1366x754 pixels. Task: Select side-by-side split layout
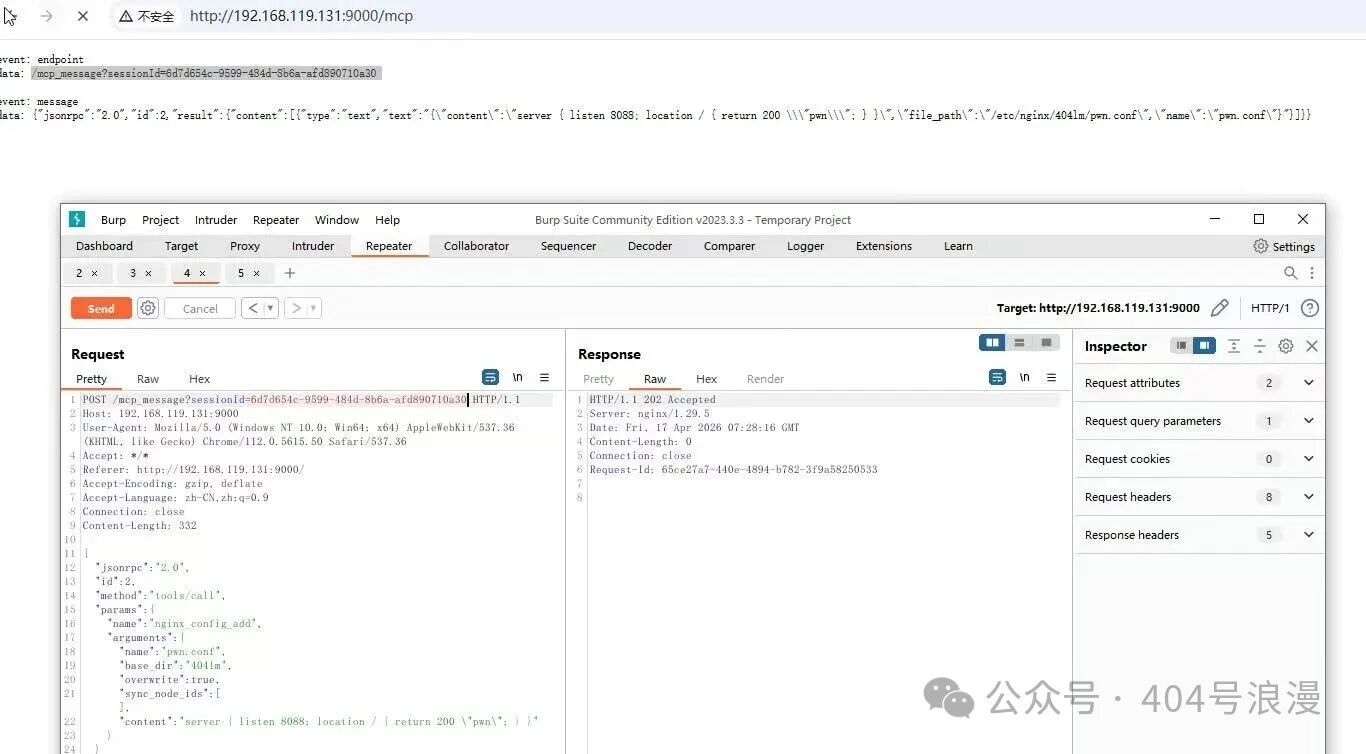click(992, 342)
